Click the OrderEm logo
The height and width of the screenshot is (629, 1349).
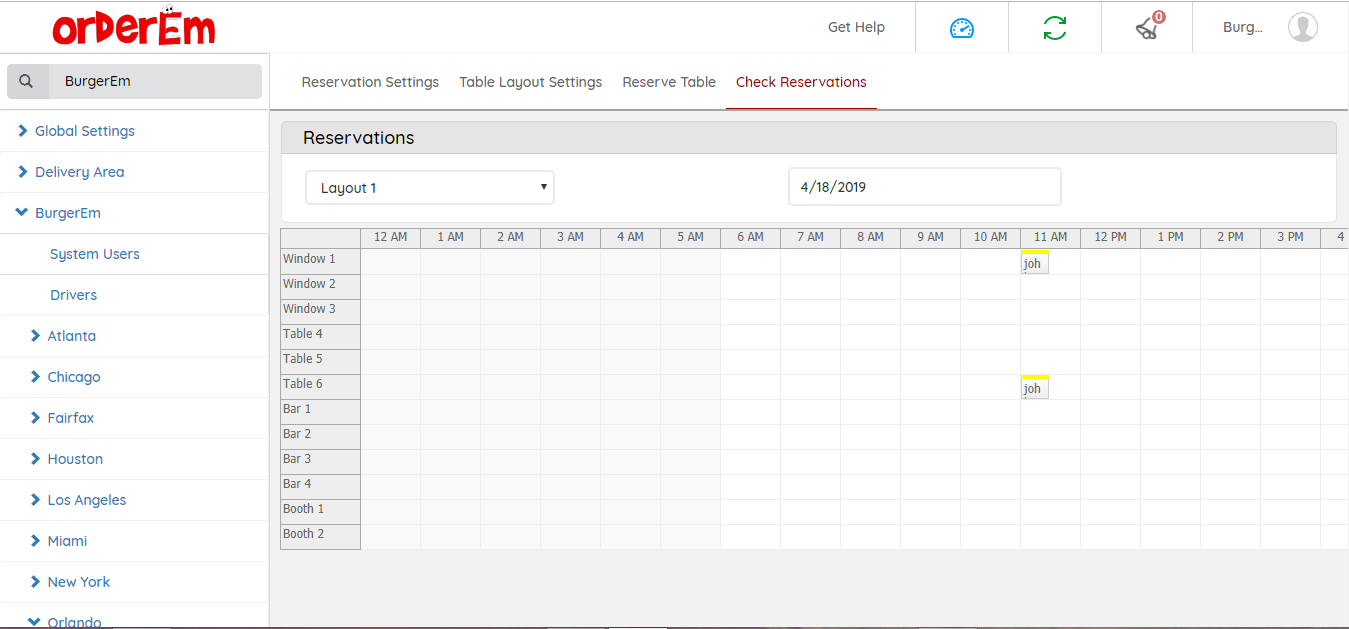click(134, 27)
